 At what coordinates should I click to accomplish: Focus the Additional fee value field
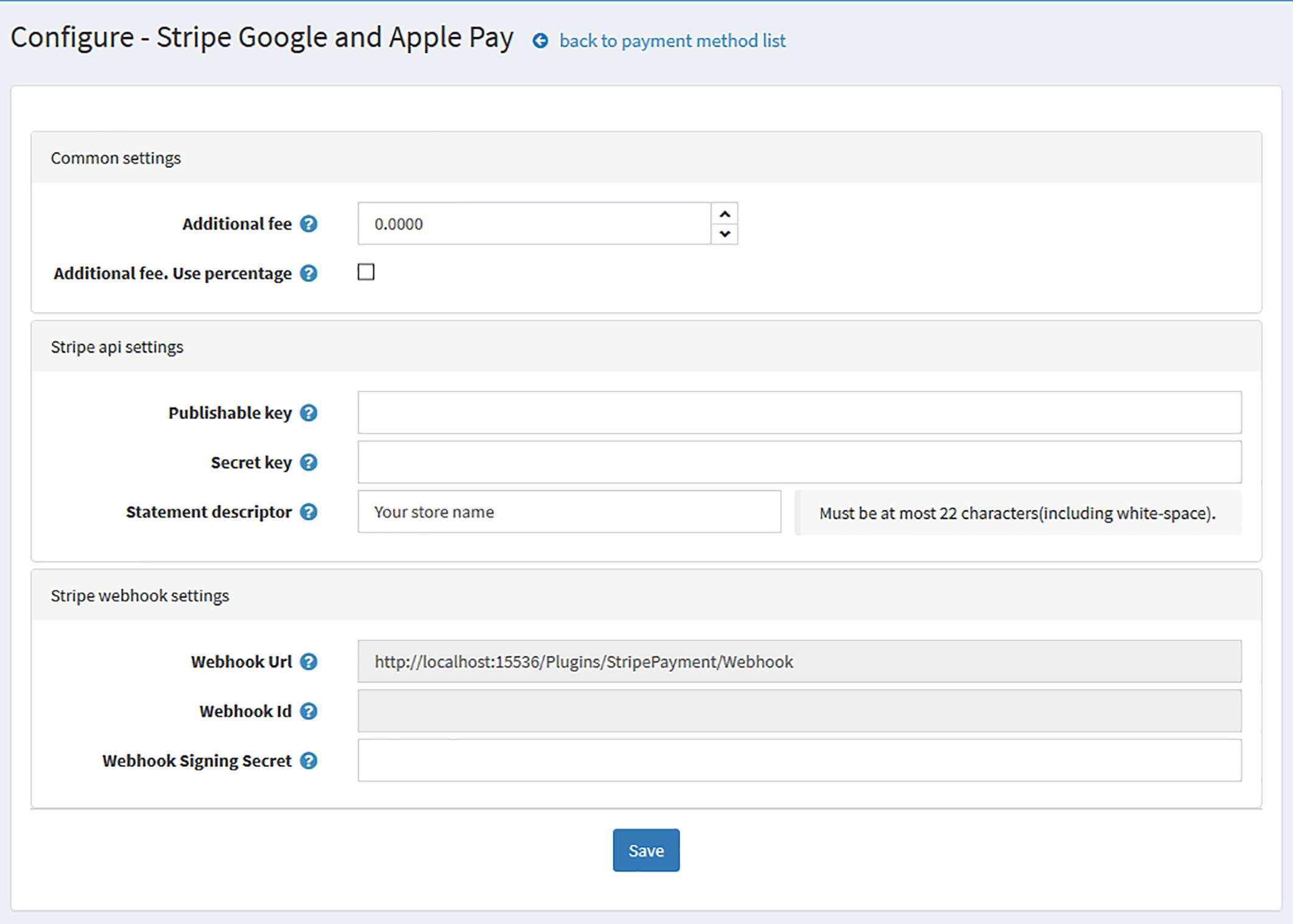coord(534,224)
